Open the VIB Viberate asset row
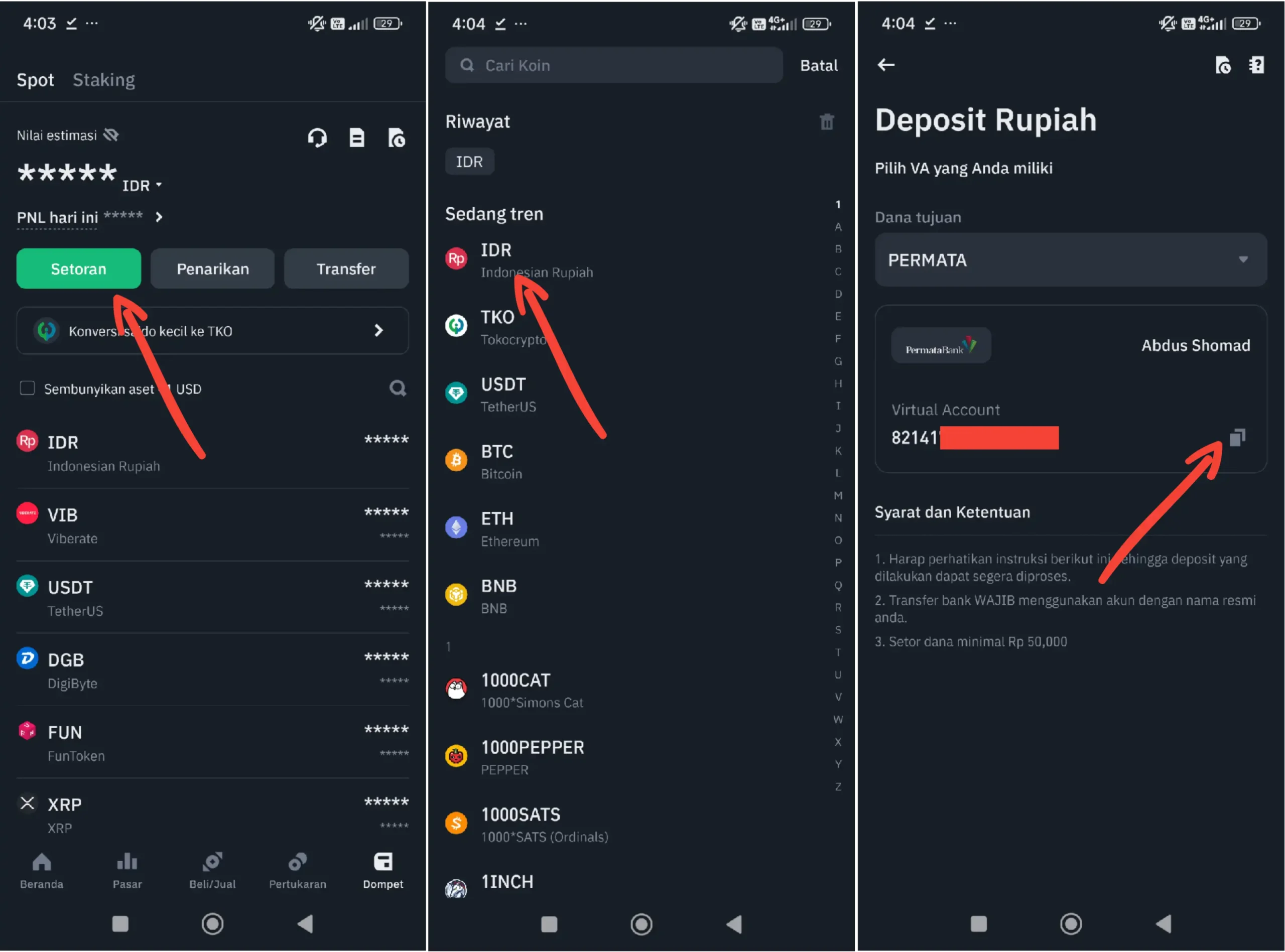 click(213, 525)
